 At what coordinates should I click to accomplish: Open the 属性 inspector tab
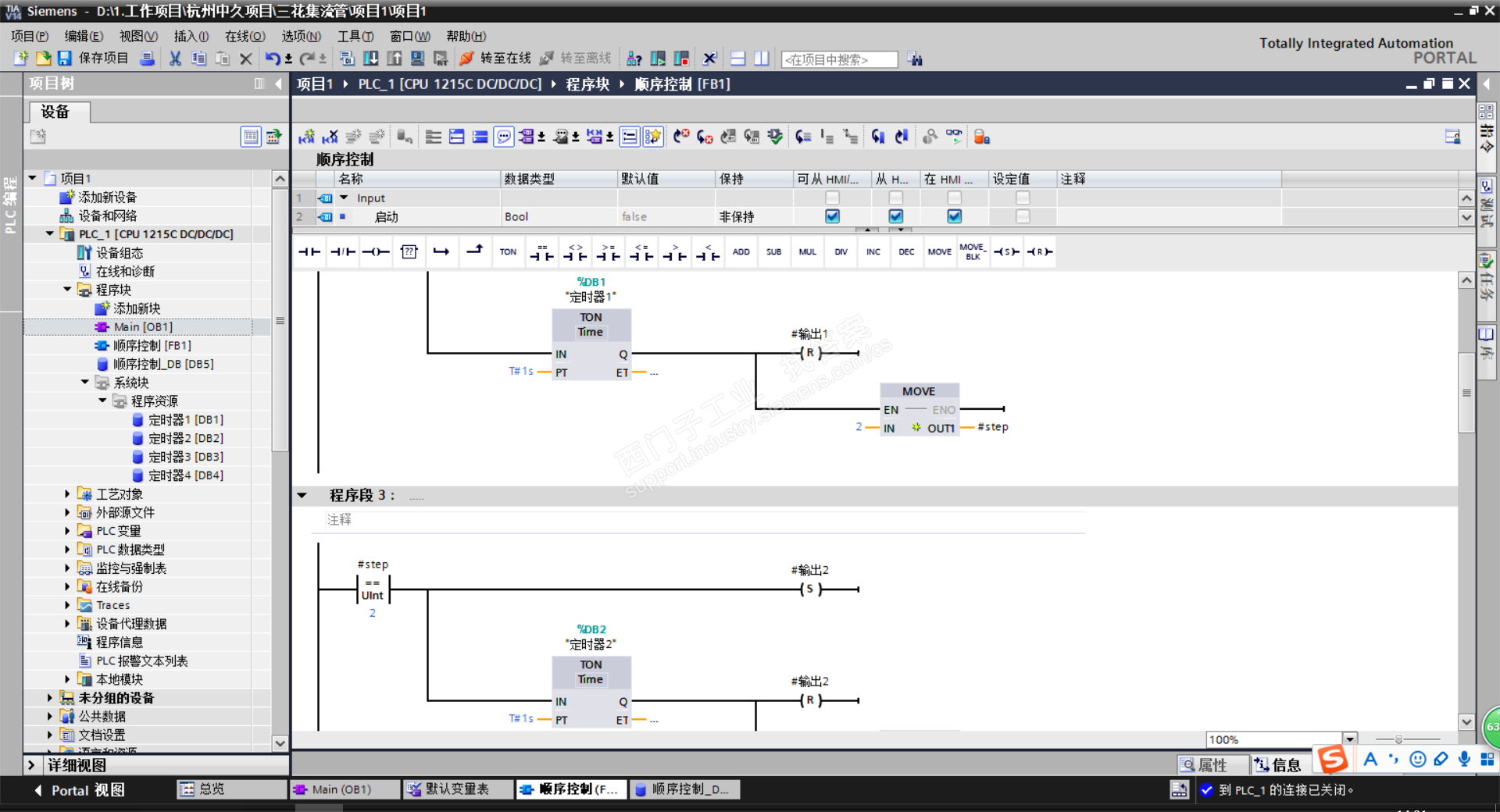click(1213, 764)
